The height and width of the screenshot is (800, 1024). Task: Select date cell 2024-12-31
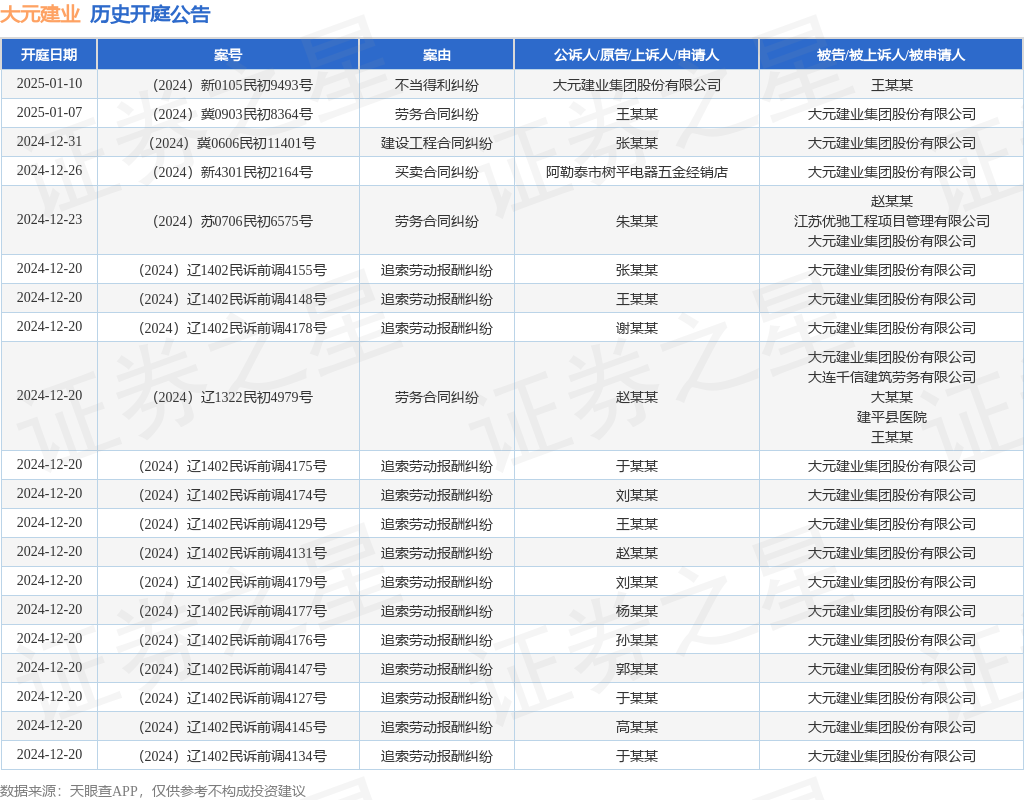click(x=50, y=142)
